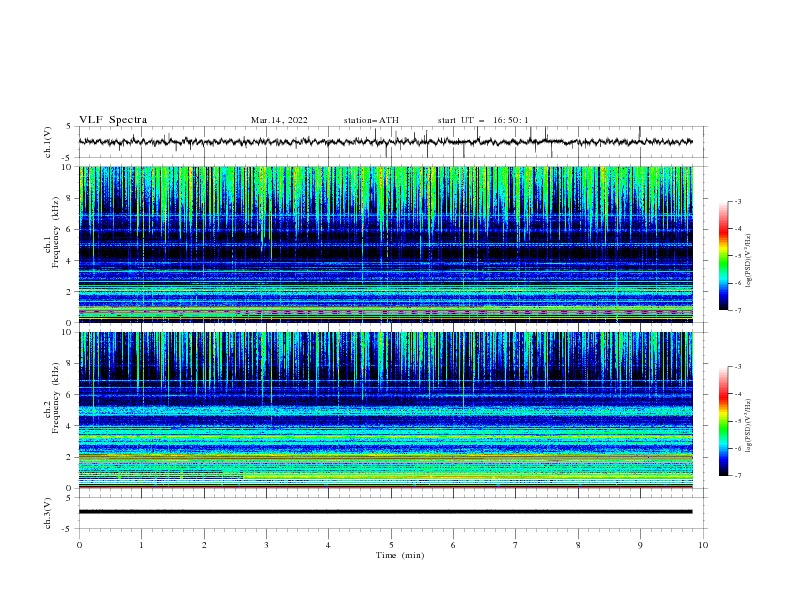Click the ch.1 spectrogram "4" kHz tick label
This screenshot has width=792, height=612.
[71, 261]
